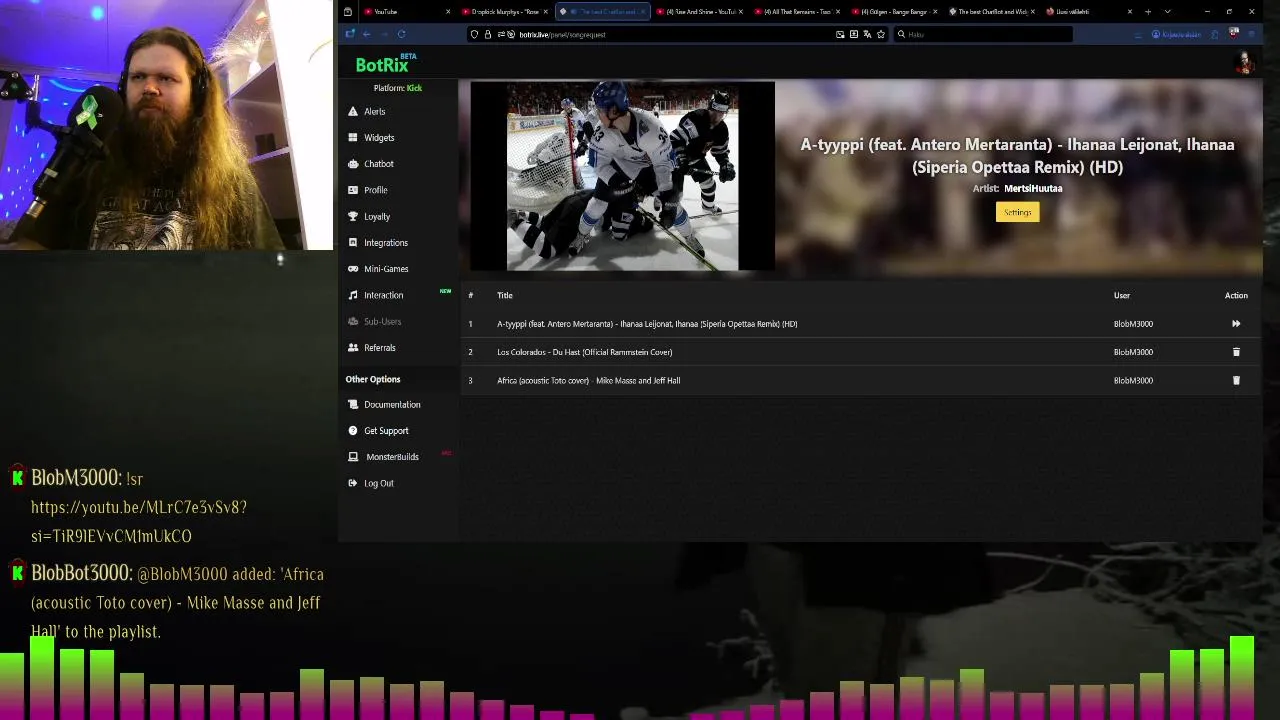This screenshot has height=720, width=1280.
Task: Open the tracking protection shield icon
Action: point(474,34)
